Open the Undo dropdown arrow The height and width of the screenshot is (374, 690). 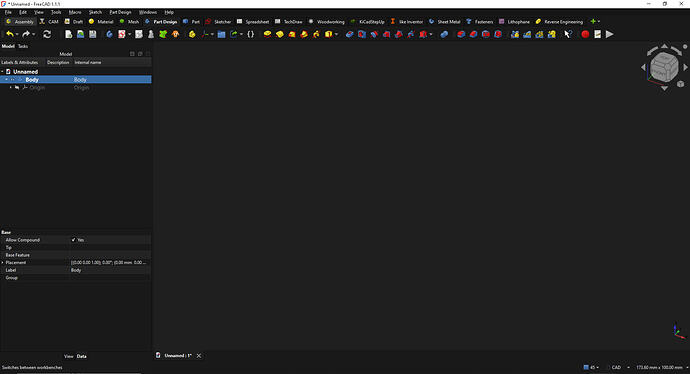click(17, 34)
